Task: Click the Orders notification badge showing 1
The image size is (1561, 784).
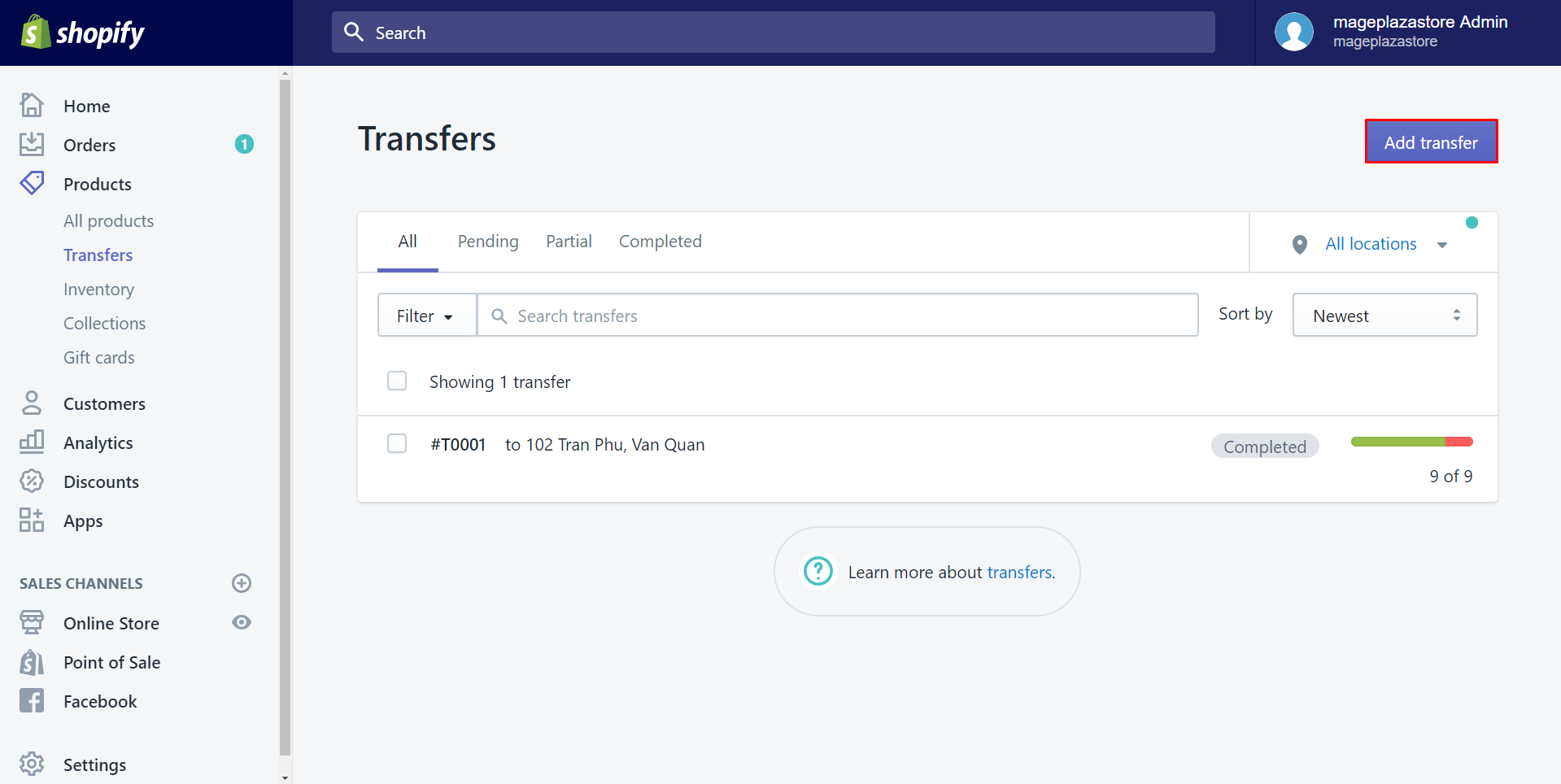Action: [x=244, y=144]
